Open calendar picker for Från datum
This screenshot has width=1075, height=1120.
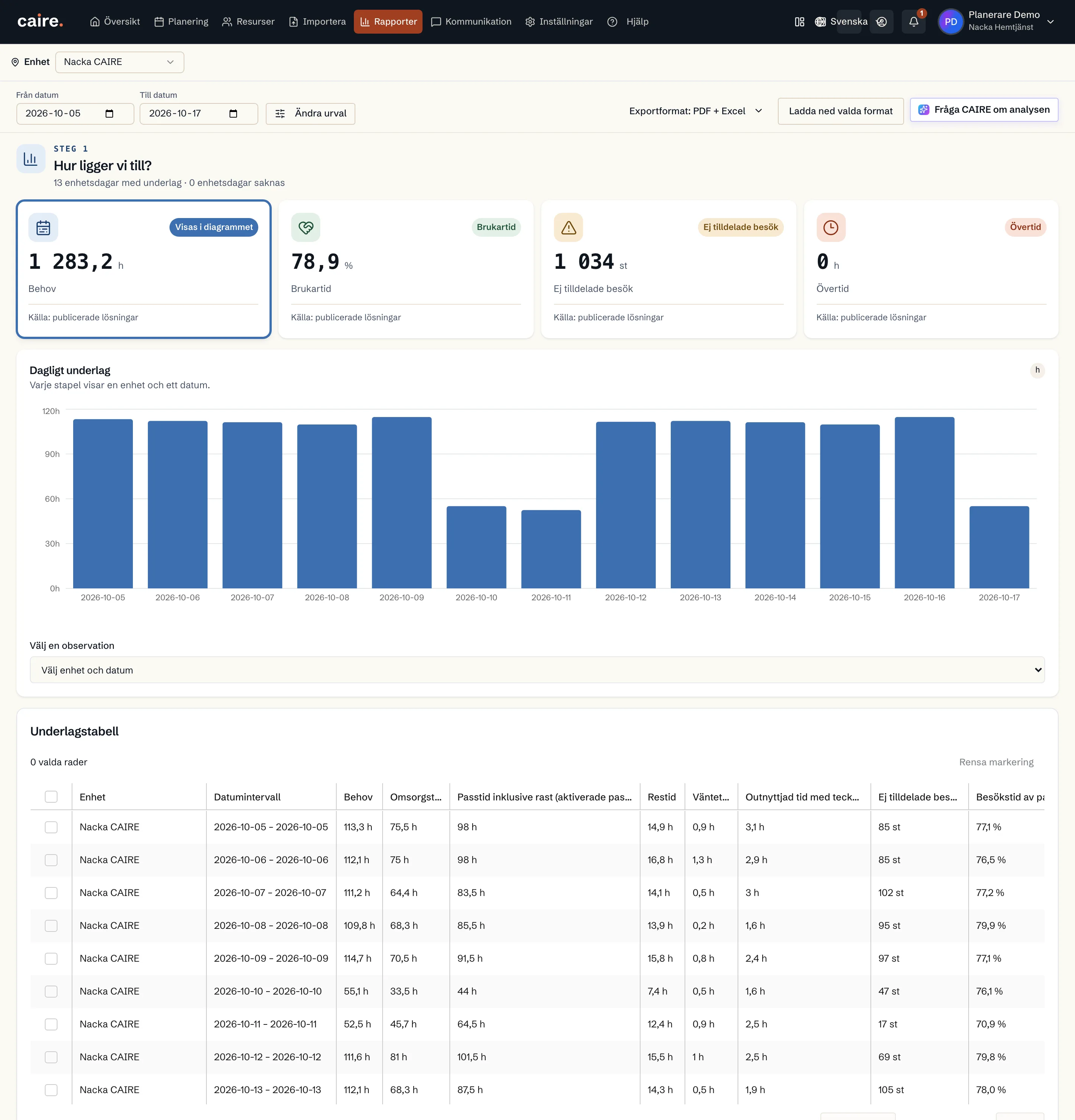coord(109,114)
